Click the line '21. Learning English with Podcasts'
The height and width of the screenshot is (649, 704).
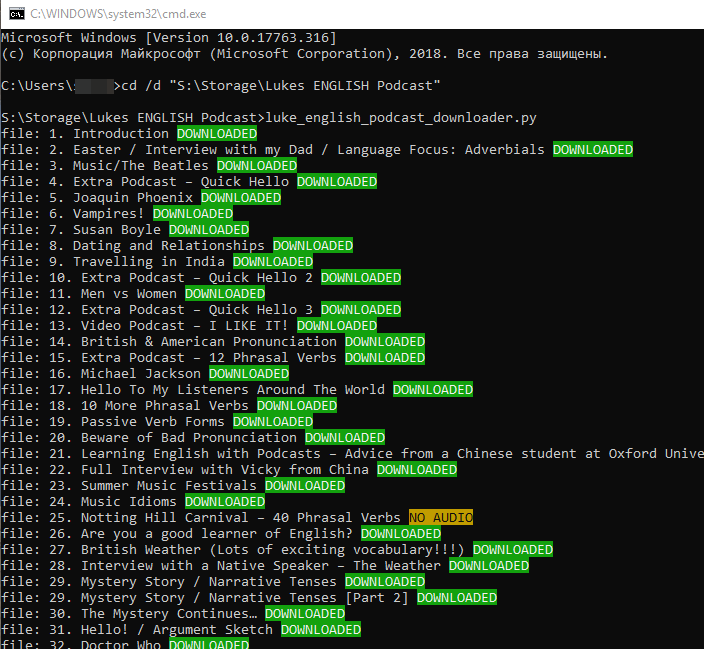pos(352,454)
